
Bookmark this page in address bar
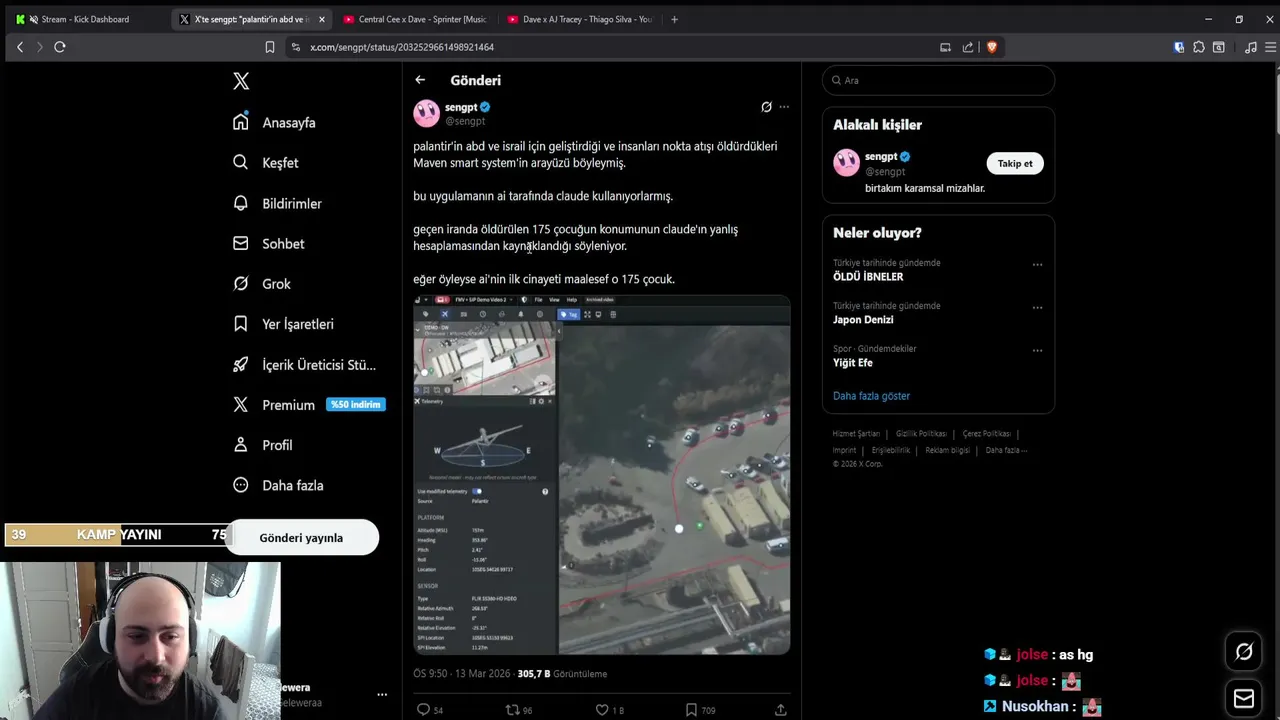[x=269, y=47]
